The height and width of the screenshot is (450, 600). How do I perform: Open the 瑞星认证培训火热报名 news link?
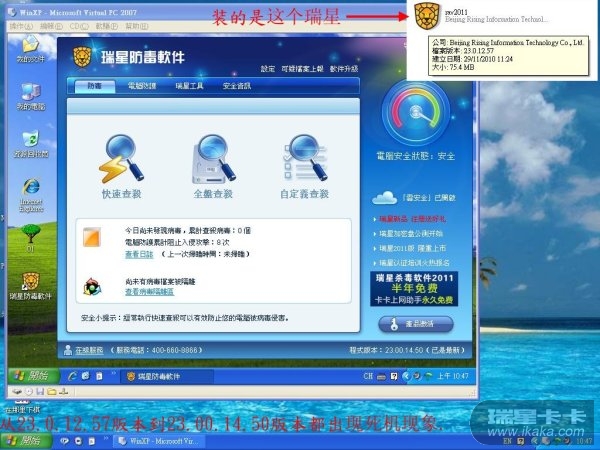click(x=414, y=263)
